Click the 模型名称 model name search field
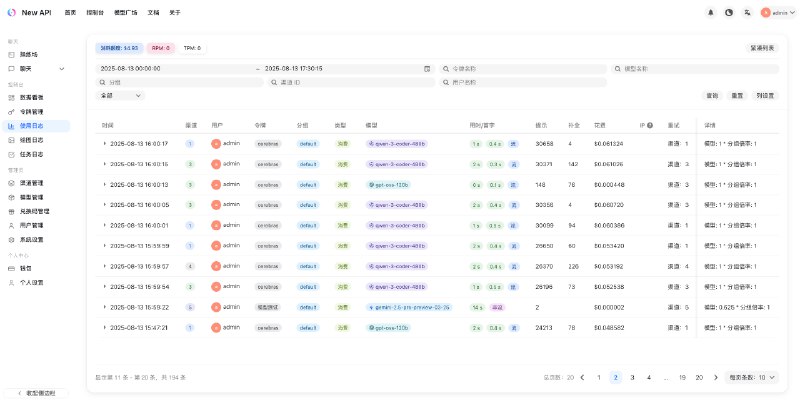 pos(695,69)
